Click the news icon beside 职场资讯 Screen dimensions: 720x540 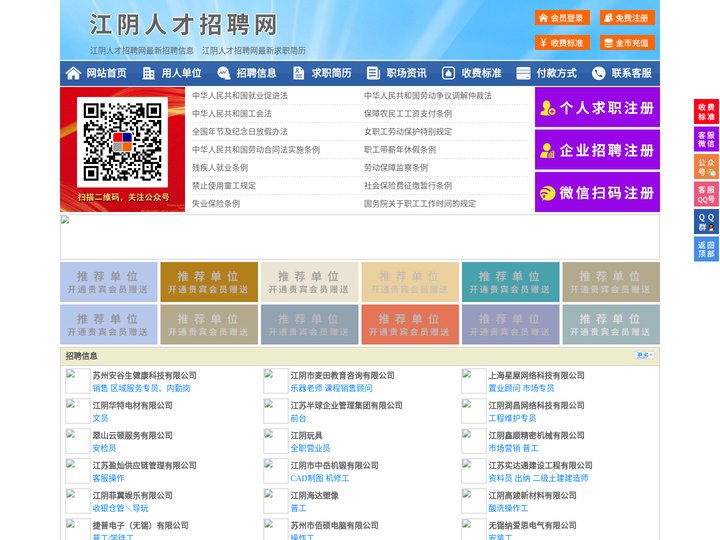point(373,73)
